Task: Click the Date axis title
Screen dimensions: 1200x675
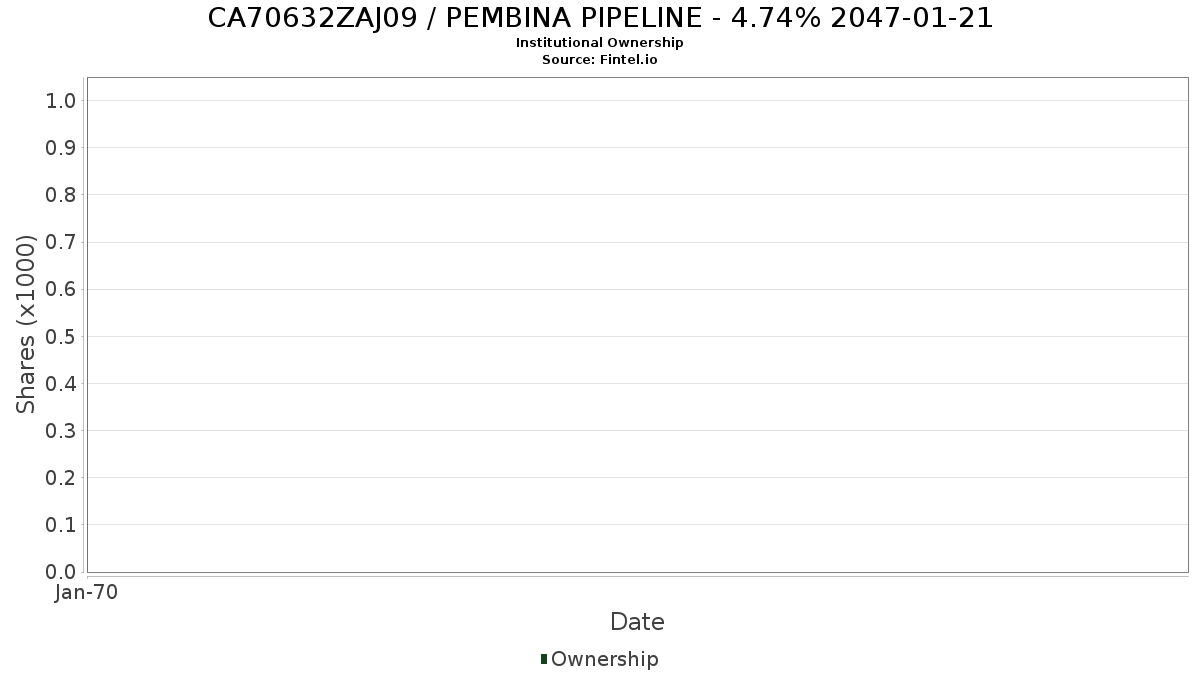Action: (x=637, y=622)
